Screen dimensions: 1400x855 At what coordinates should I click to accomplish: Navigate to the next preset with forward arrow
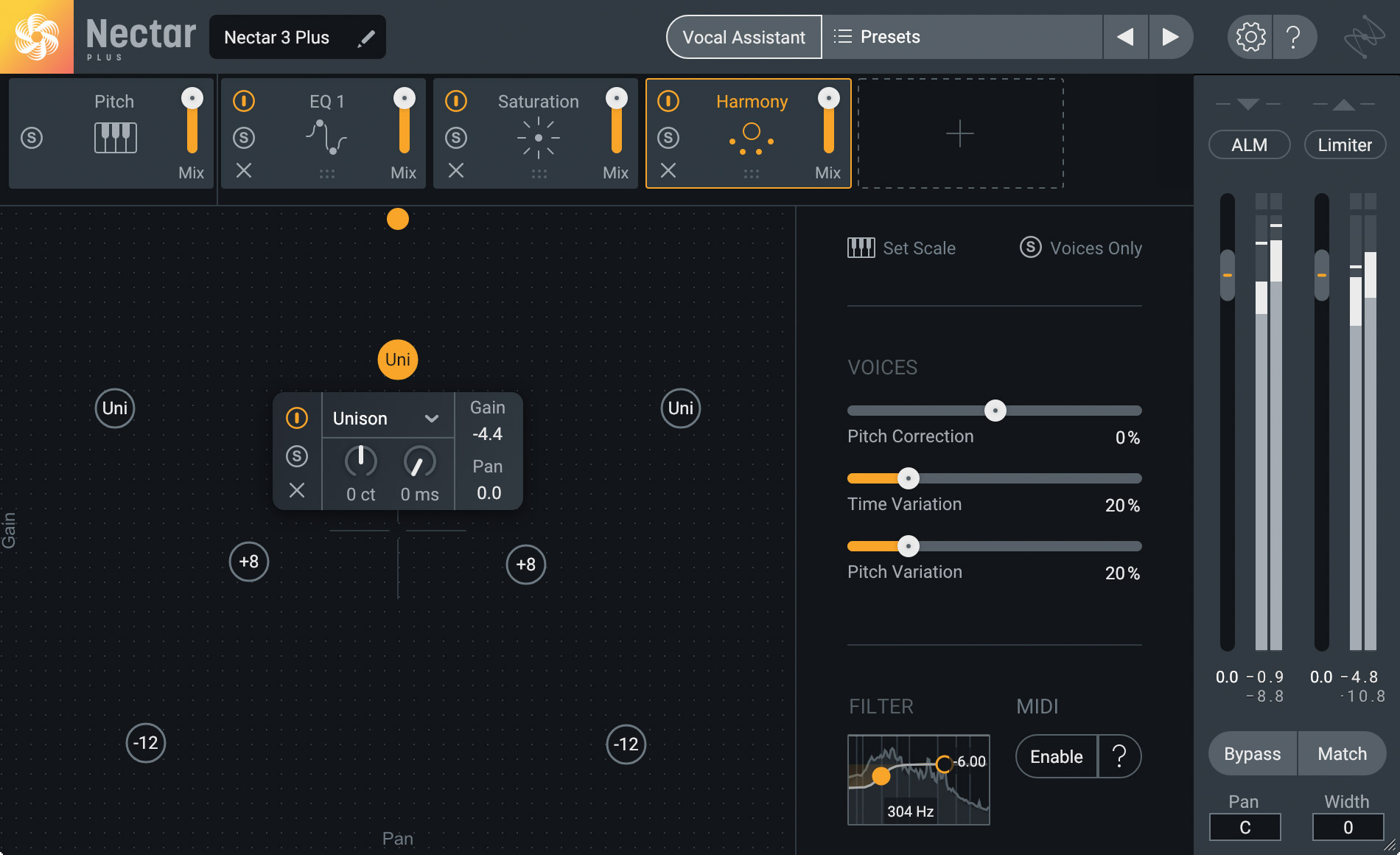tap(1171, 36)
